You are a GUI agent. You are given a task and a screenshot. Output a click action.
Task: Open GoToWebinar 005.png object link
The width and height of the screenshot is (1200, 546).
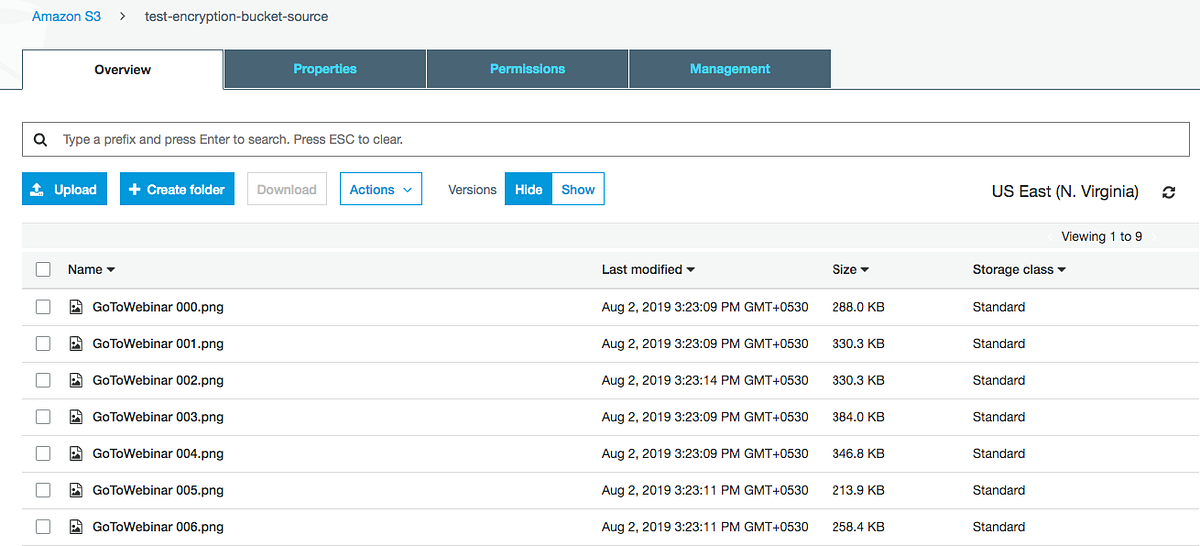(158, 490)
